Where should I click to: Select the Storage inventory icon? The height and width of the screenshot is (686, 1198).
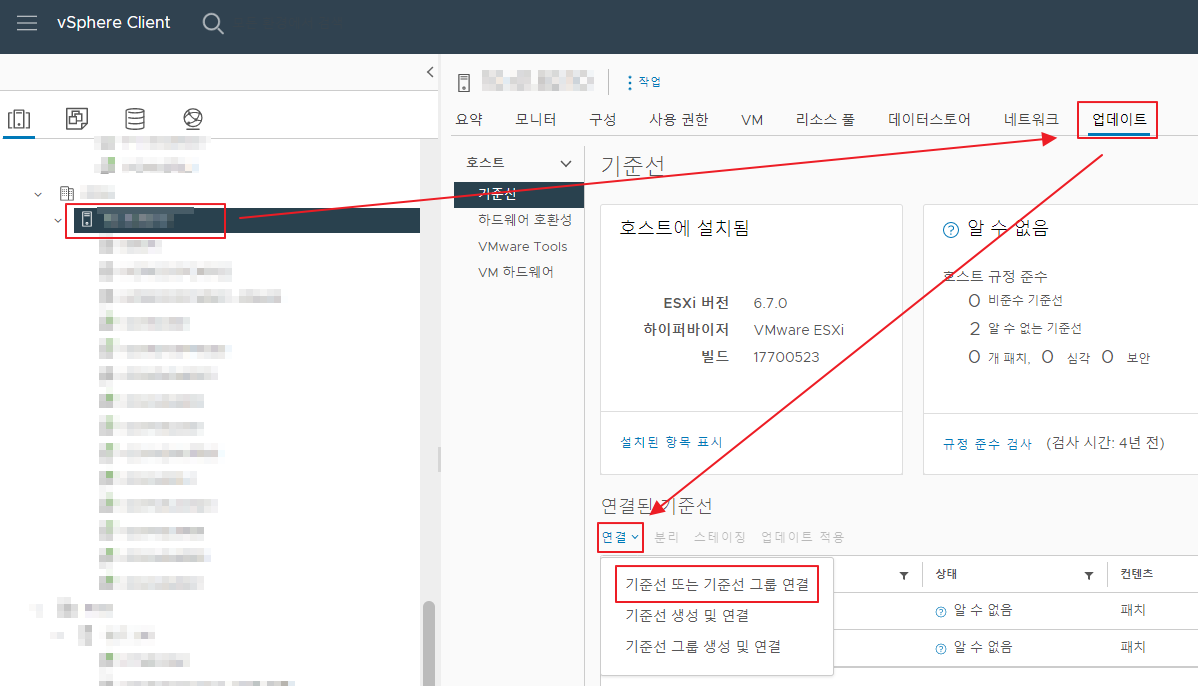[x=134, y=119]
